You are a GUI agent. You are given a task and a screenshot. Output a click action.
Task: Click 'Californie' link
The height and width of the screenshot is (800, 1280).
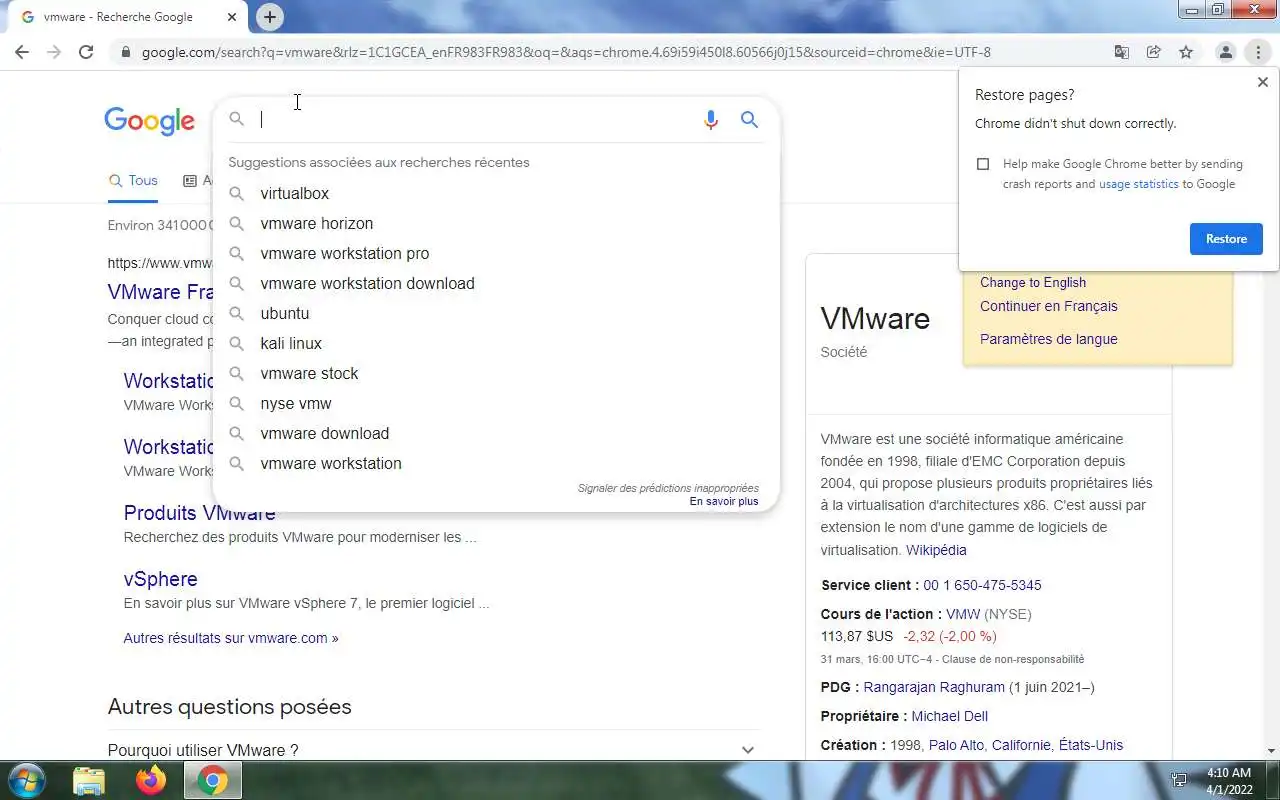coord(1021,745)
